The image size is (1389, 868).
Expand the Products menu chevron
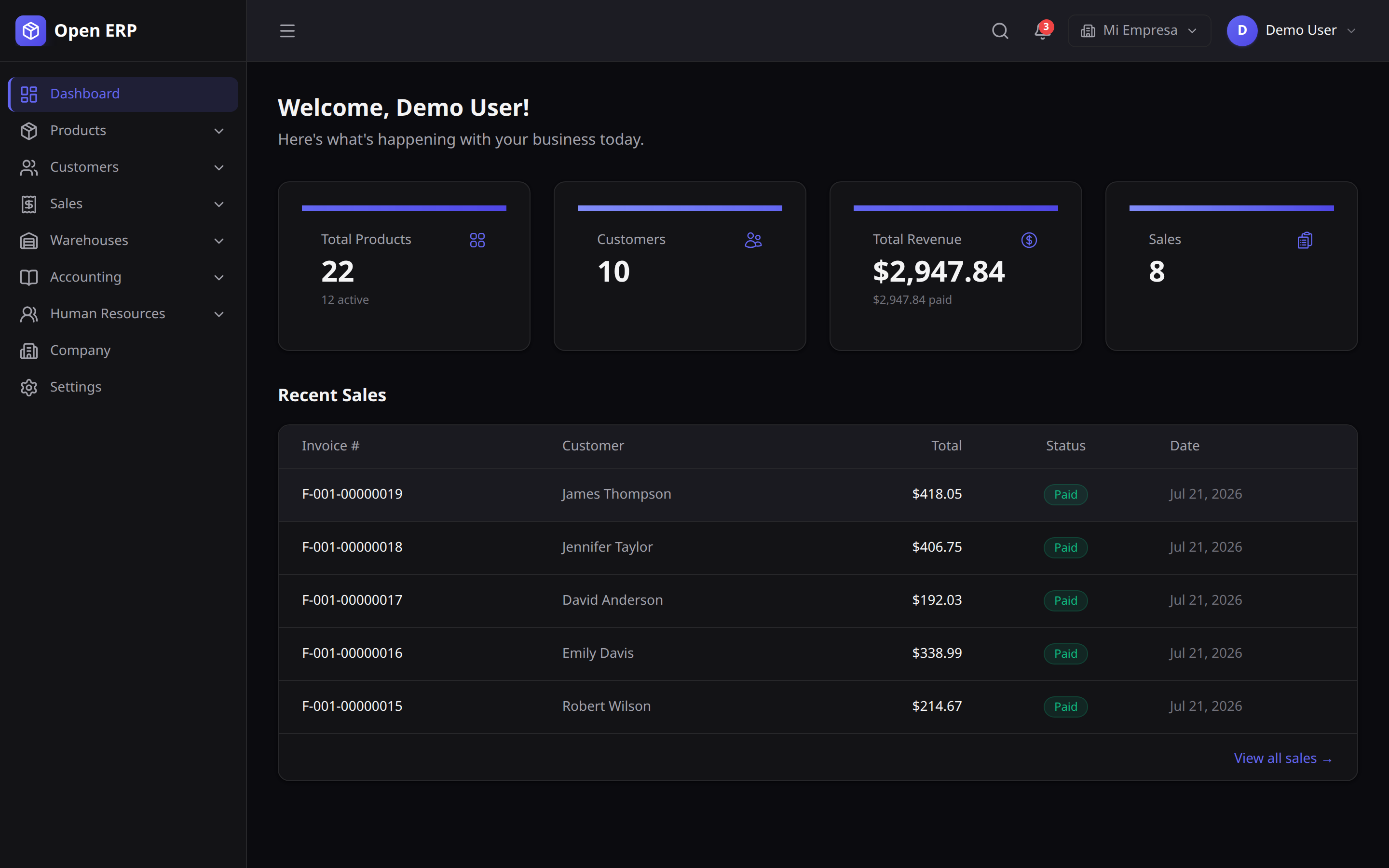point(218,131)
